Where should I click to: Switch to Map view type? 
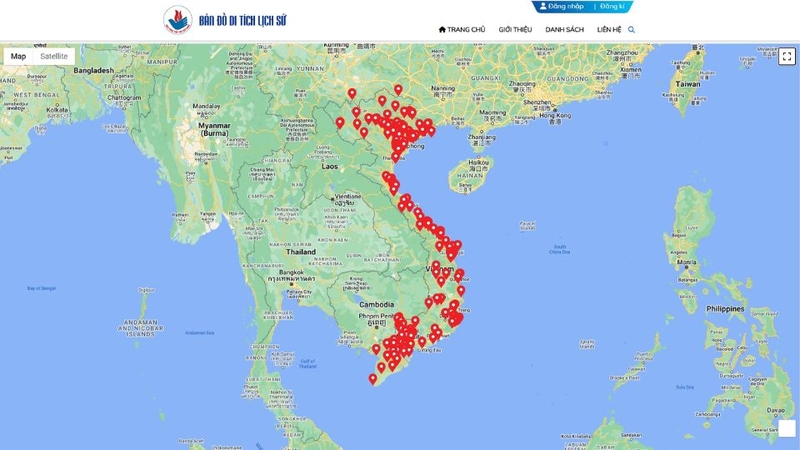pyautogui.click(x=18, y=56)
